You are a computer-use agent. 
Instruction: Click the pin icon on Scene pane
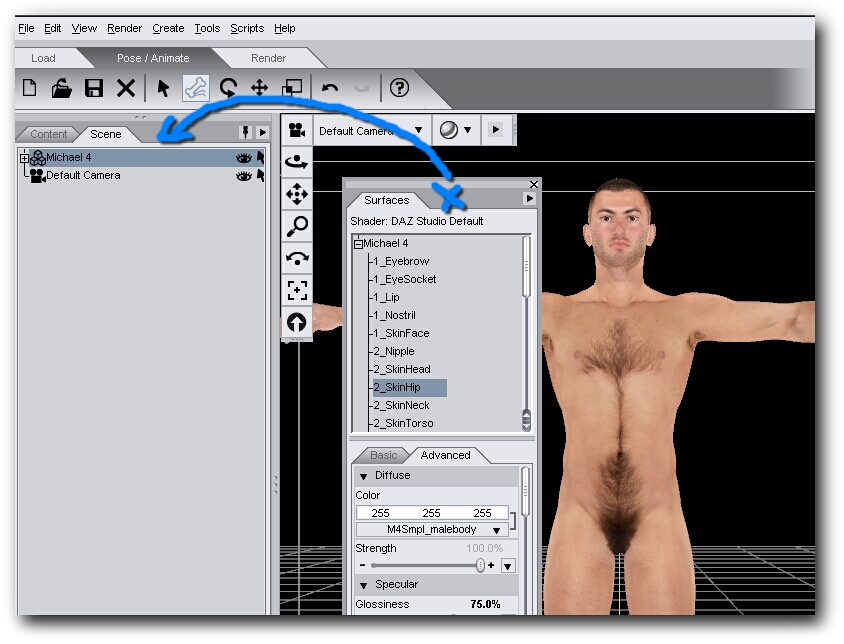click(245, 132)
